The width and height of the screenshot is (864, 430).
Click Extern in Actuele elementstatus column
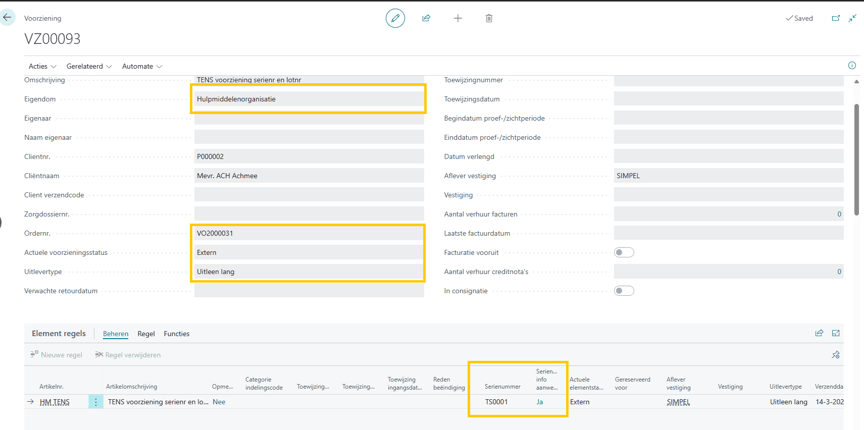click(x=580, y=402)
